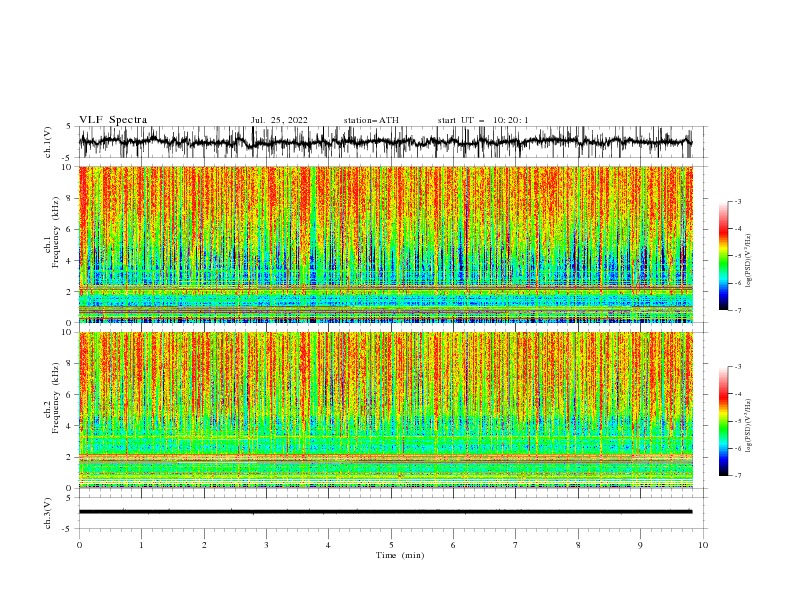Click the "2" tick on time axis

(x=204, y=545)
